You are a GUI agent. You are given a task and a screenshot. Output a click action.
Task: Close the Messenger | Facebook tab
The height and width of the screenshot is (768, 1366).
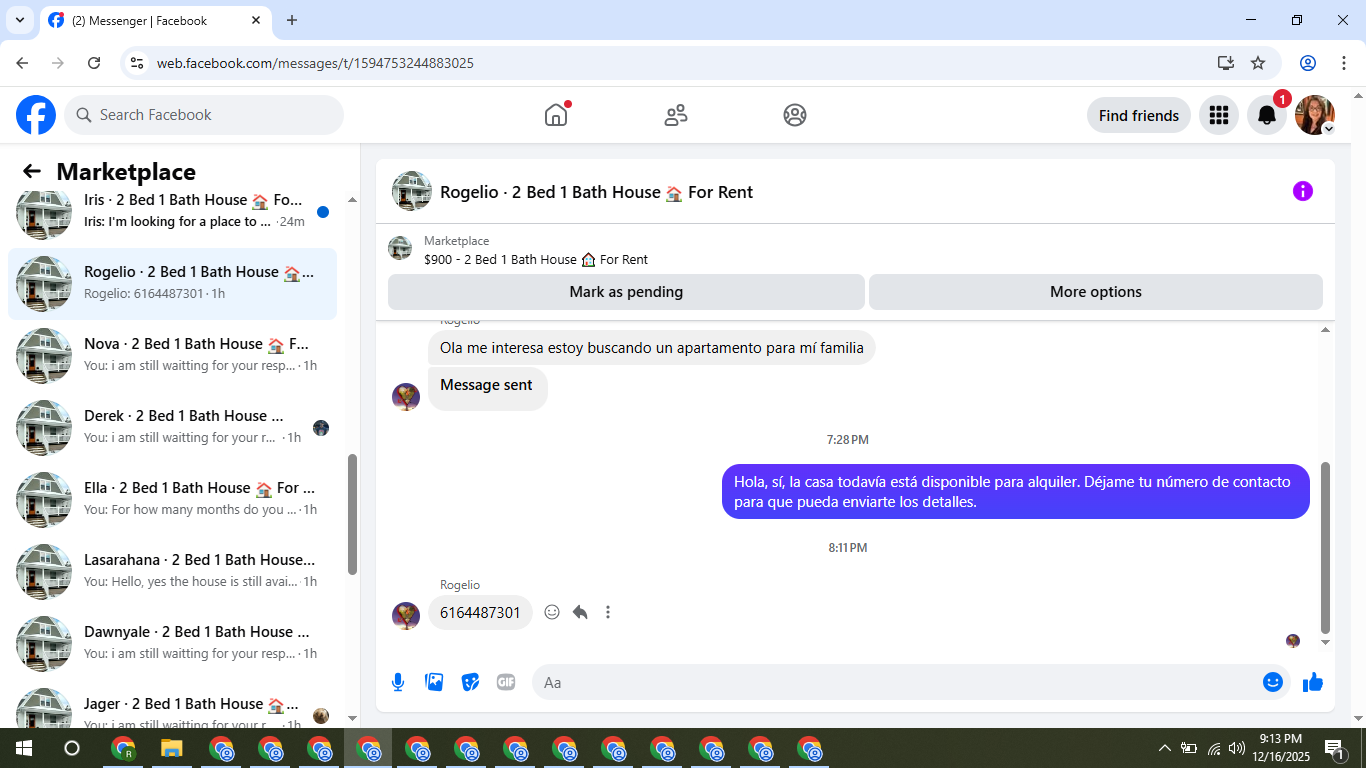(x=256, y=20)
